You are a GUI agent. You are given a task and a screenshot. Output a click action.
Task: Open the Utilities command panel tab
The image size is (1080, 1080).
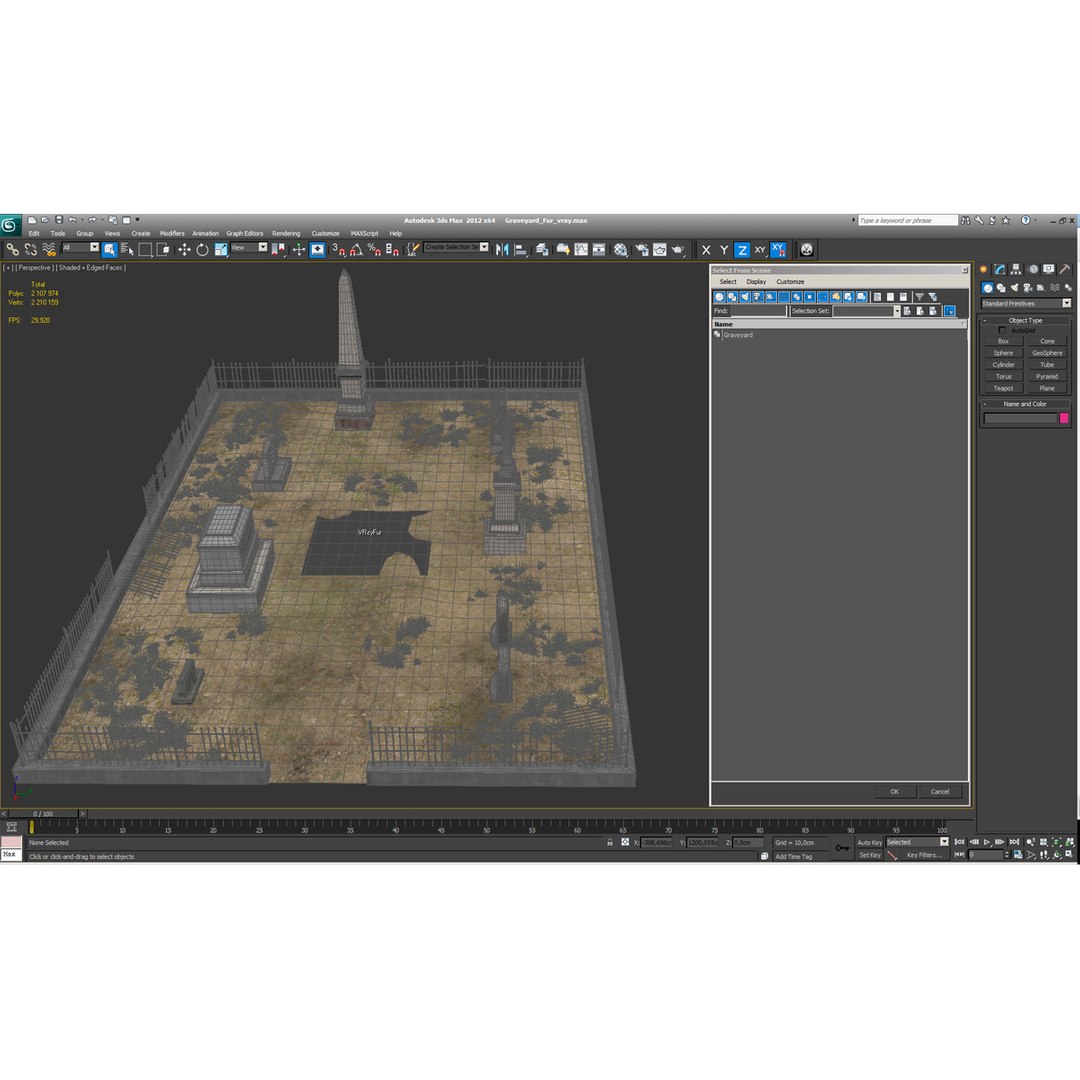coord(1065,269)
